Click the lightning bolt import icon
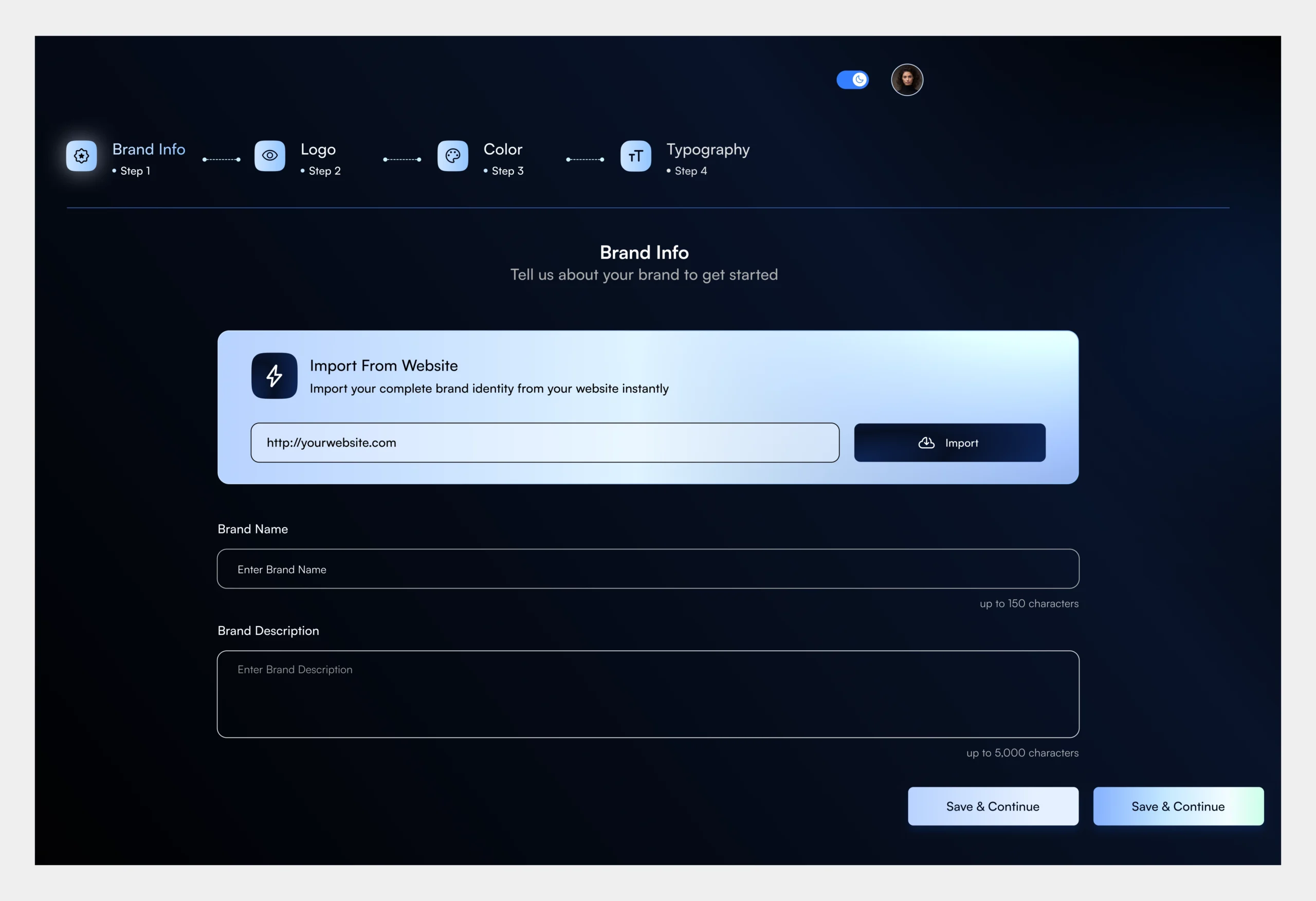 click(274, 376)
